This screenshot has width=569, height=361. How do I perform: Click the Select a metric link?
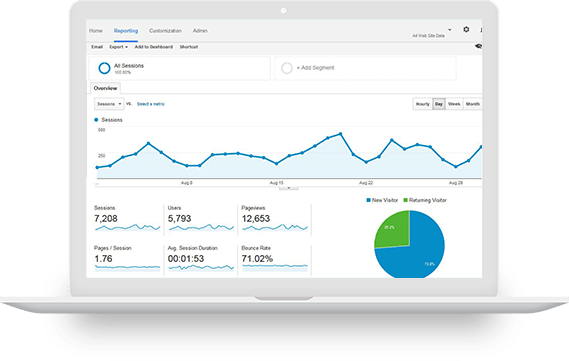coord(151,104)
